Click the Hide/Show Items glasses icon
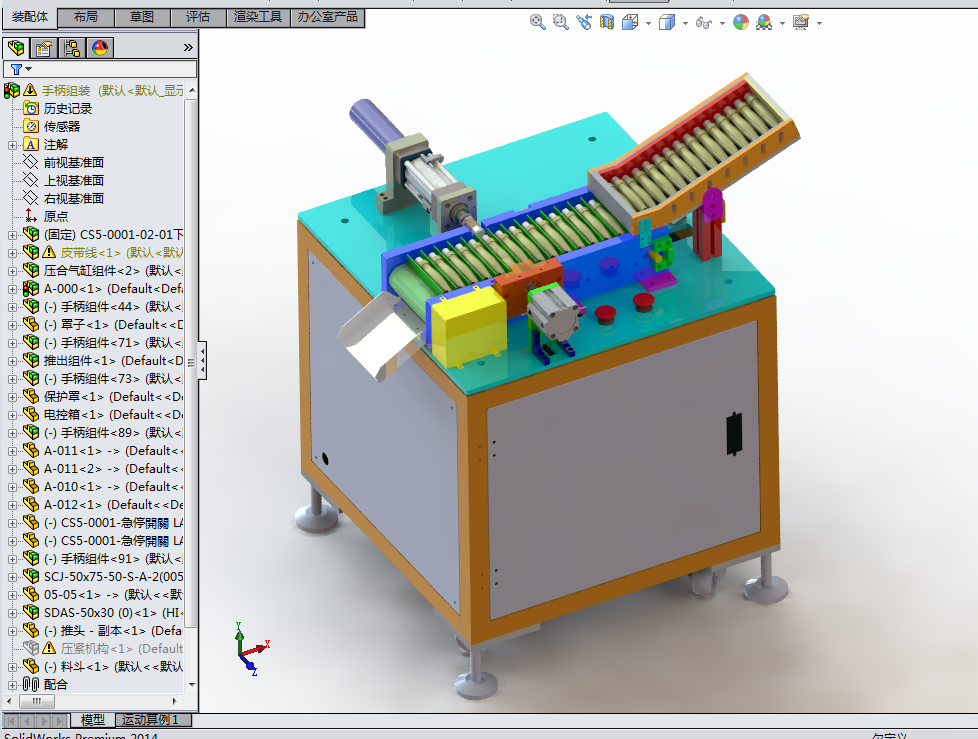Image resolution: width=978 pixels, height=739 pixels. coord(704,23)
